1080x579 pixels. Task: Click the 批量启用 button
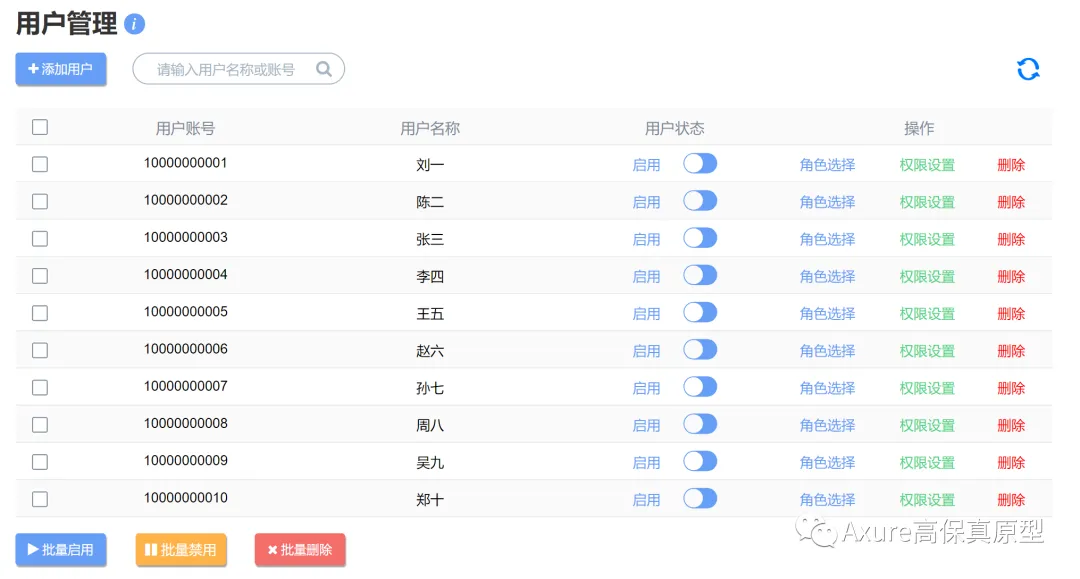tap(60, 549)
